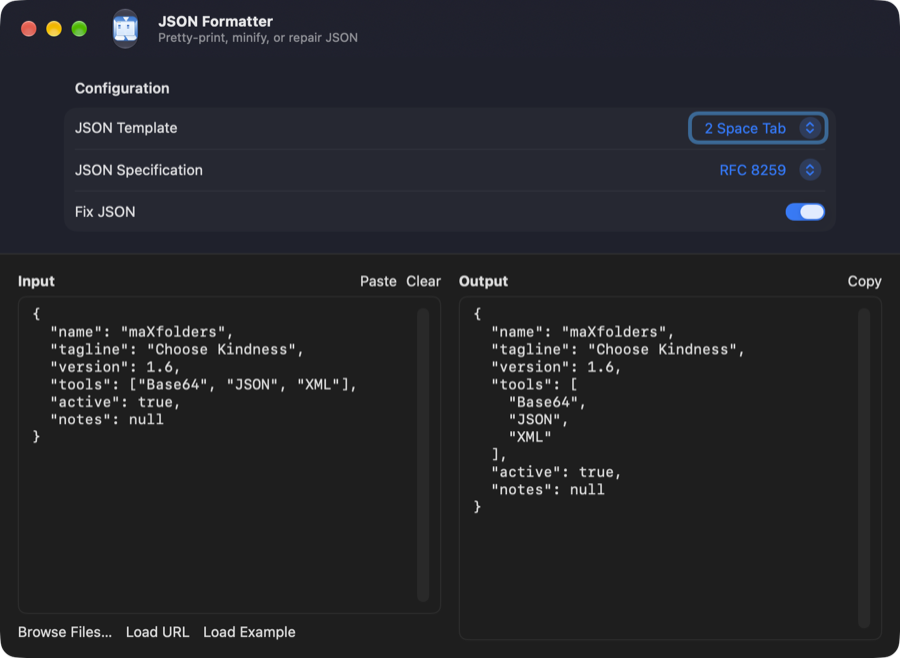
Task: Click the "tools" array line in Input
Action: click(203, 385)
